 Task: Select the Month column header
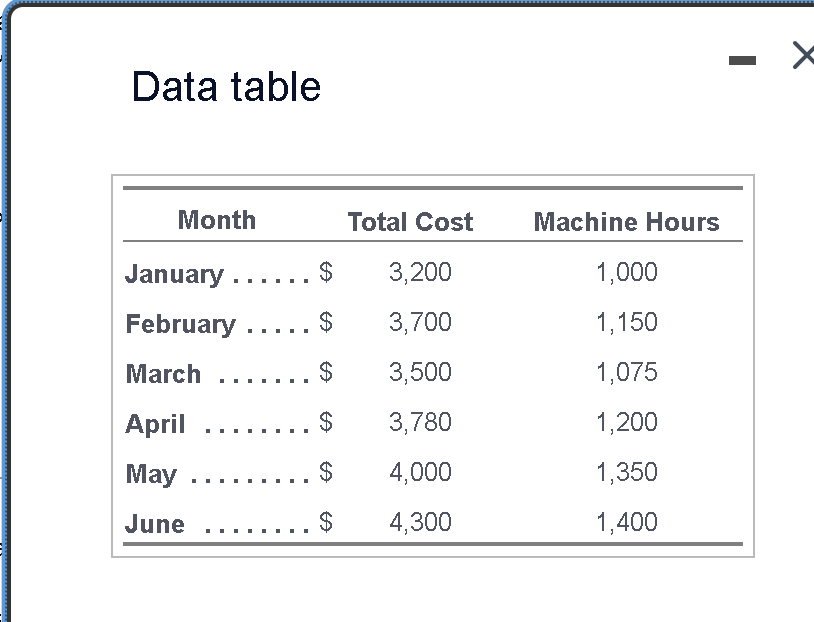tap(217, 220)
